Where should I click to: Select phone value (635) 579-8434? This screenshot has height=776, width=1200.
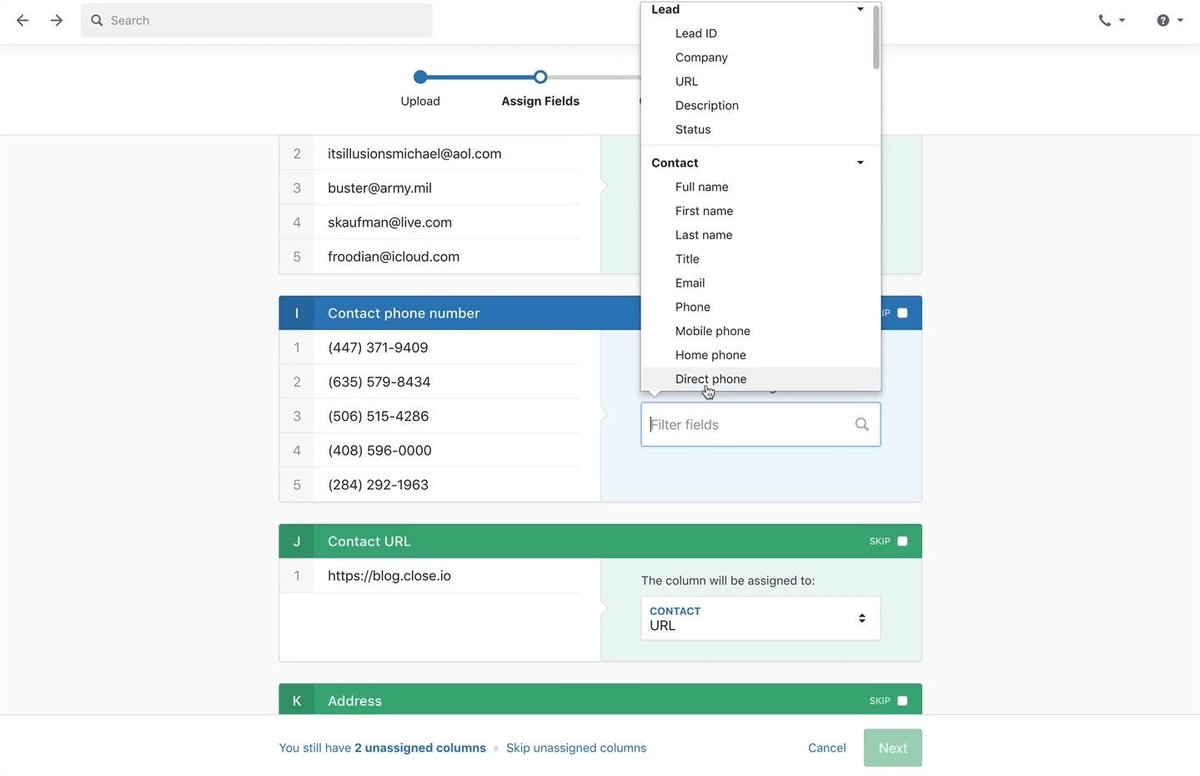point(379,382)
